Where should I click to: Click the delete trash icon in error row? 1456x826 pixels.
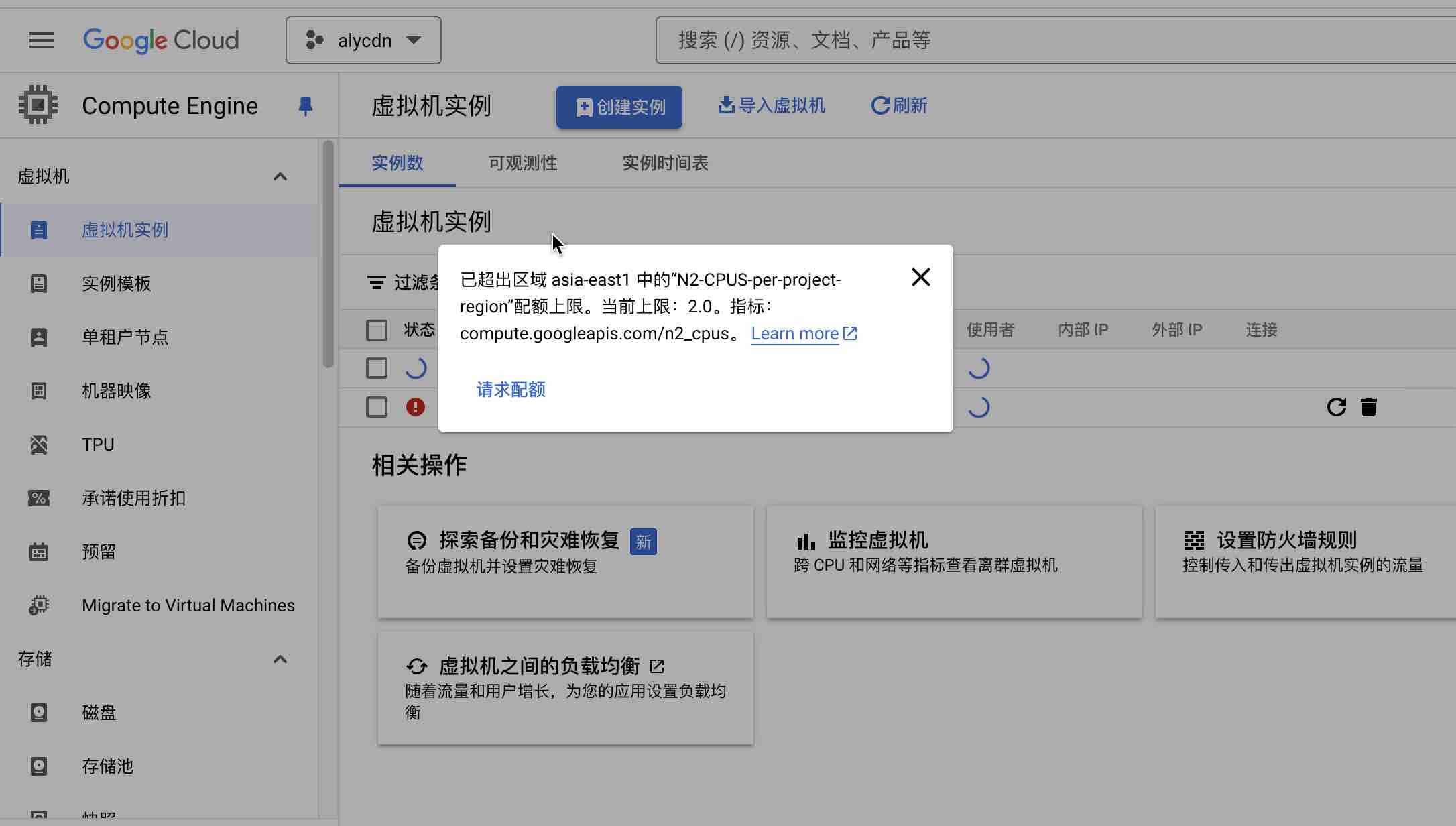tap(1369, 407)
